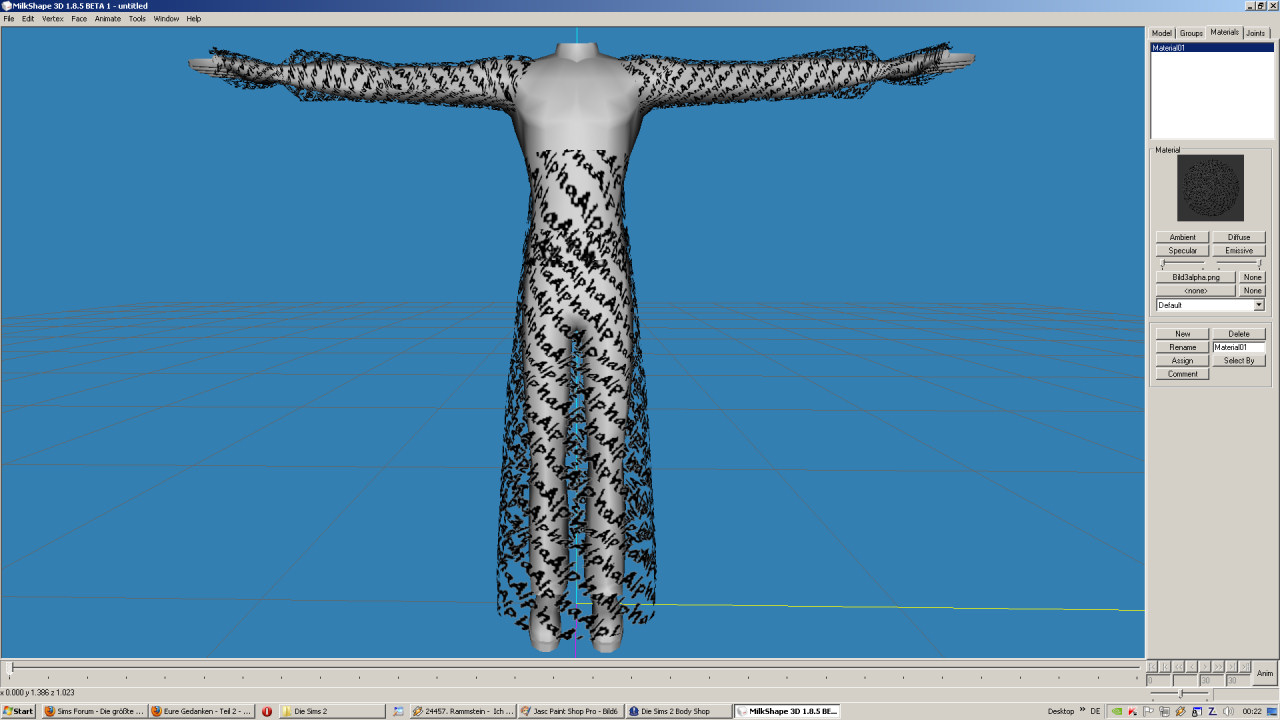Switch to the Joints tab

point(1255,33)
